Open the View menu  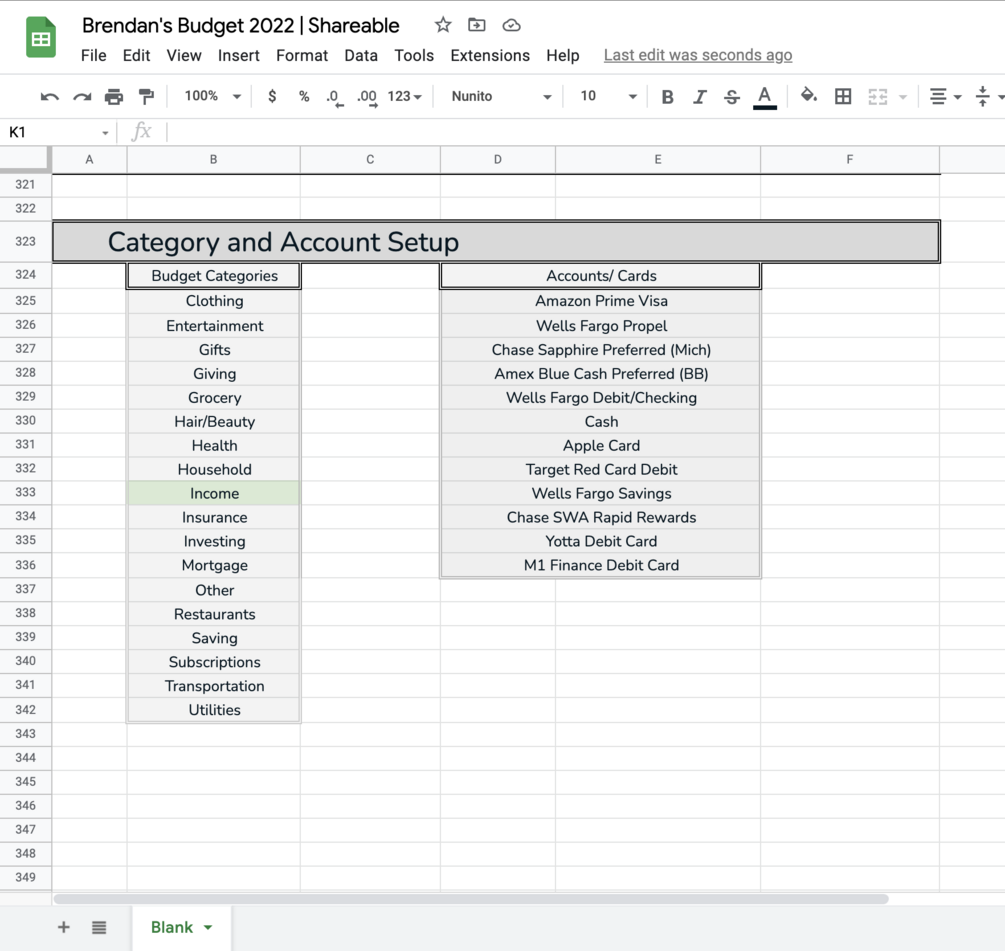(x=184, y=56)
